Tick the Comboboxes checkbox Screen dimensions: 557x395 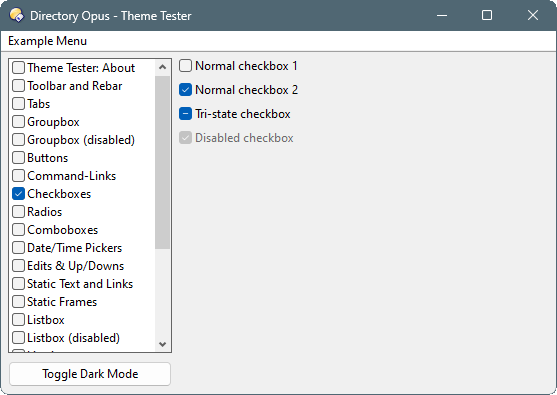pos(18,229)
